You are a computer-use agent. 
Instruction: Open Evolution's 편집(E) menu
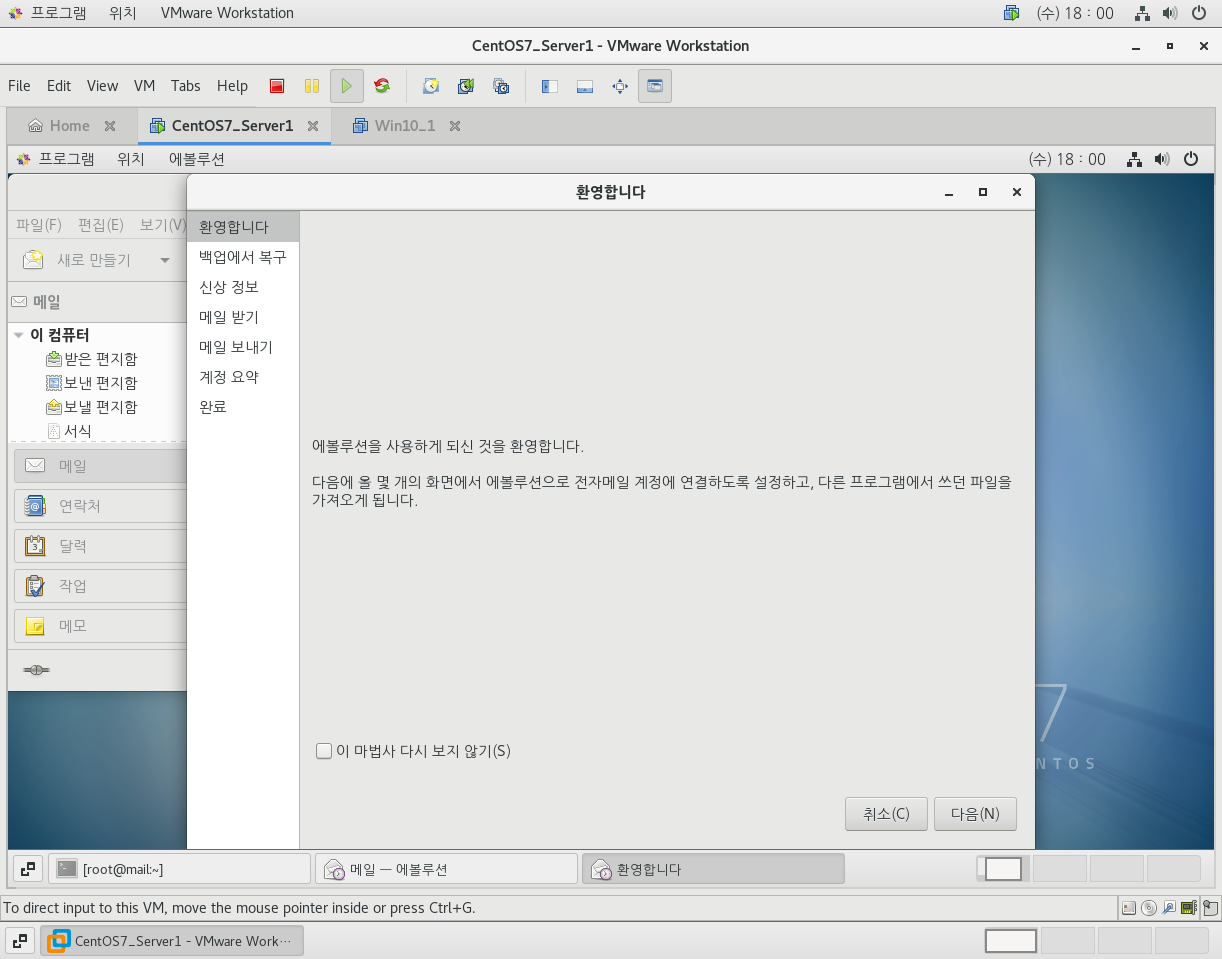click(101, 225)
